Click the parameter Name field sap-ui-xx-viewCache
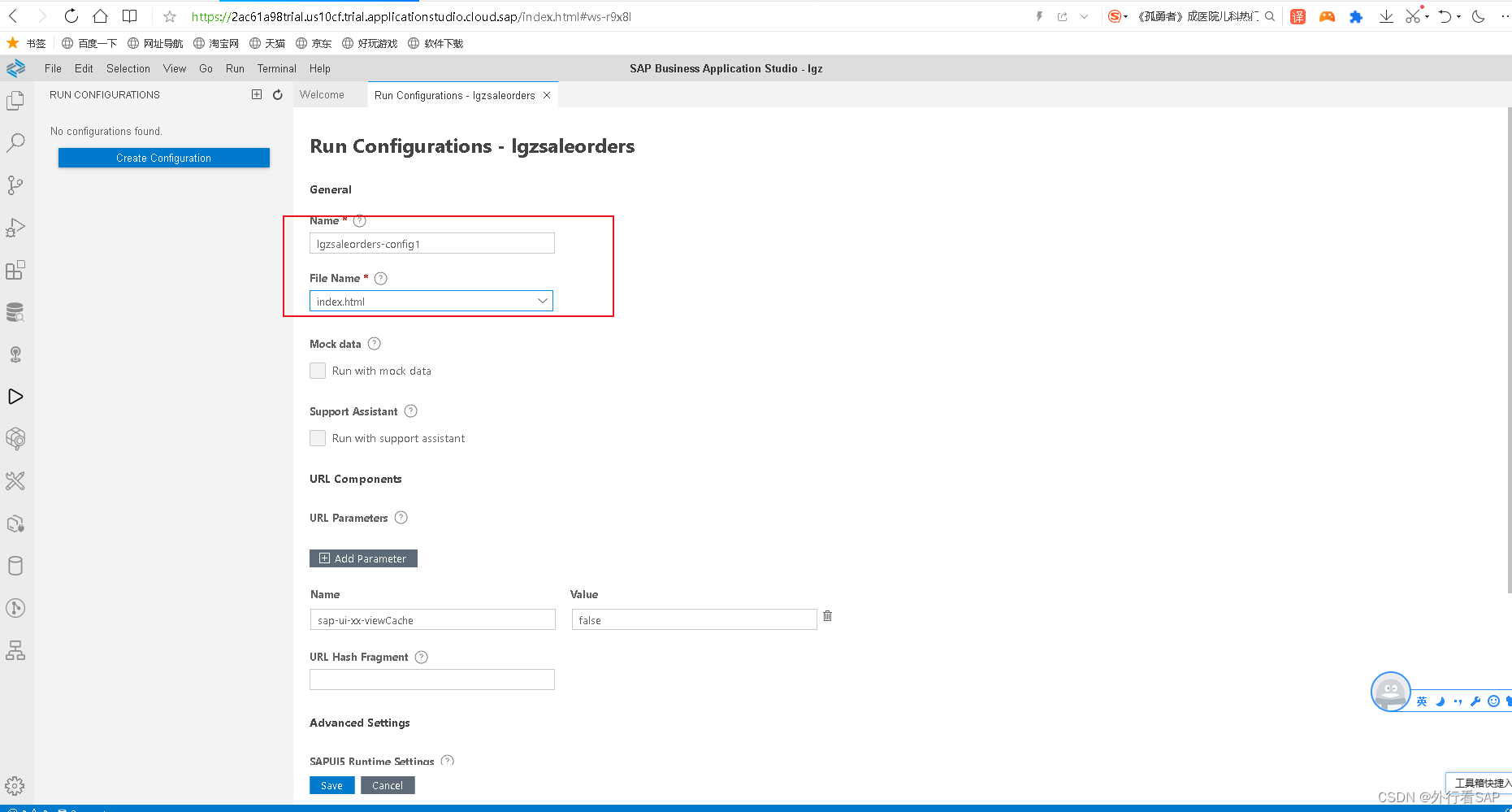The width and height of the screenshot is (1512, 812). 433,619
